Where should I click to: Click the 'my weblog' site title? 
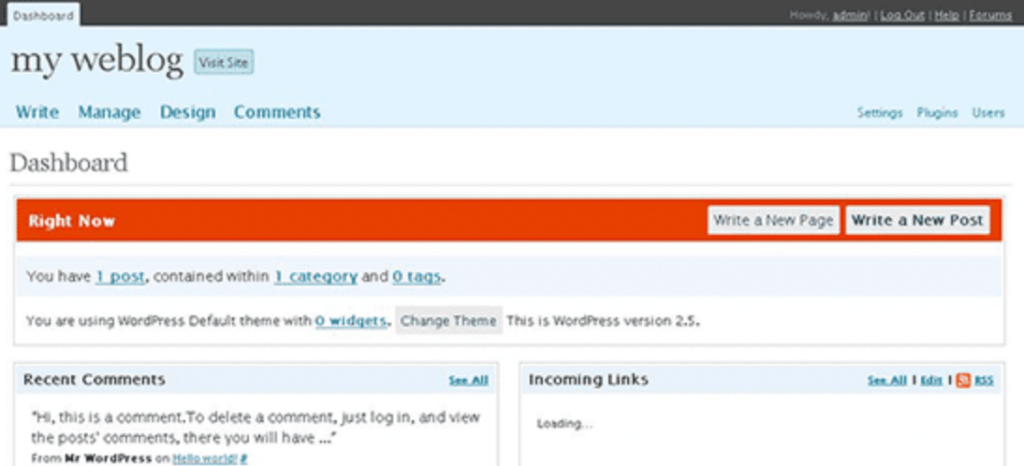97,61
